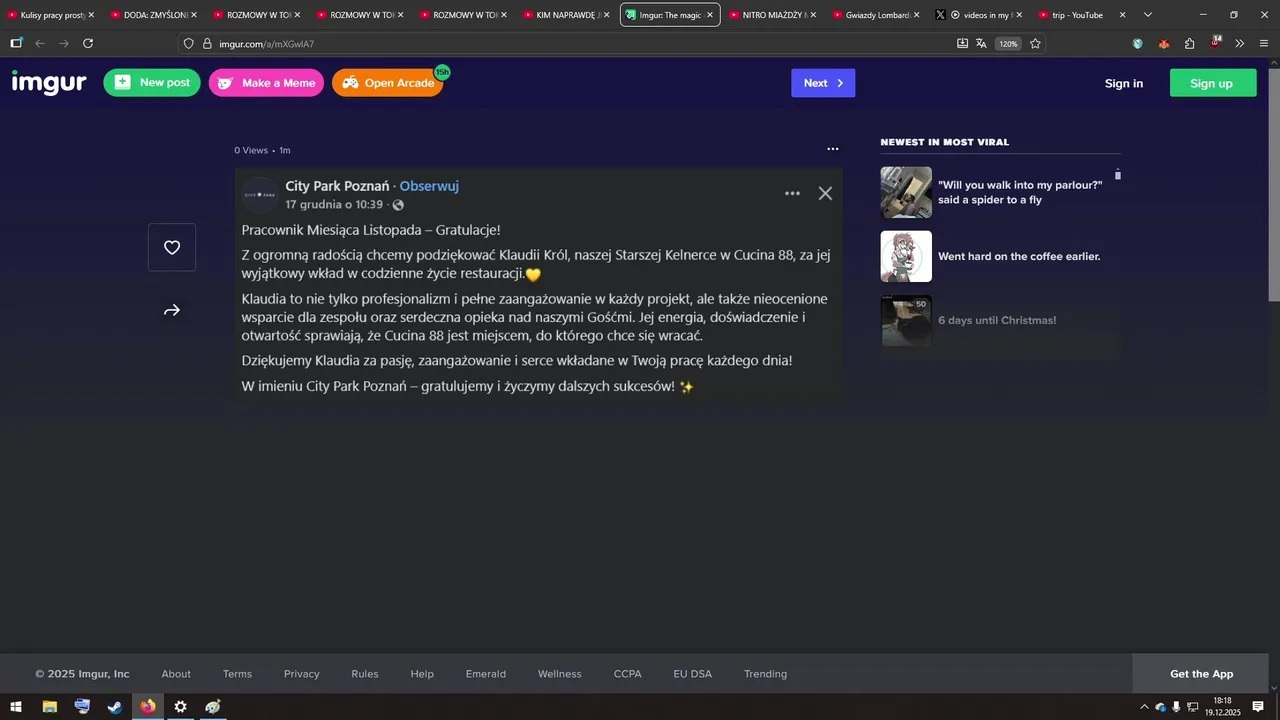
Task: Bookmark this page with the star
Action: 1035,44
